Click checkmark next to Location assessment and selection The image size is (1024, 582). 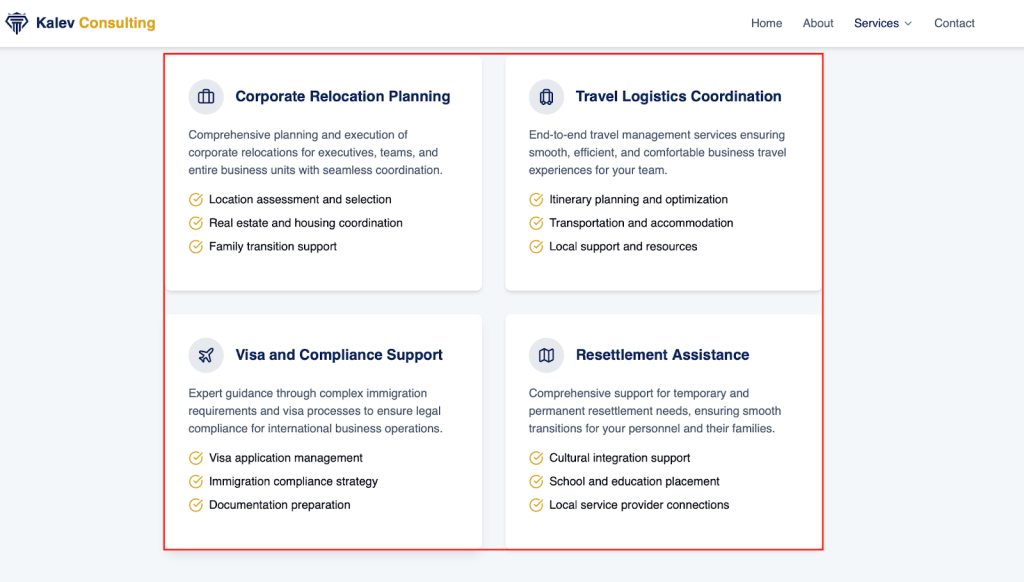tap(196, 200)
